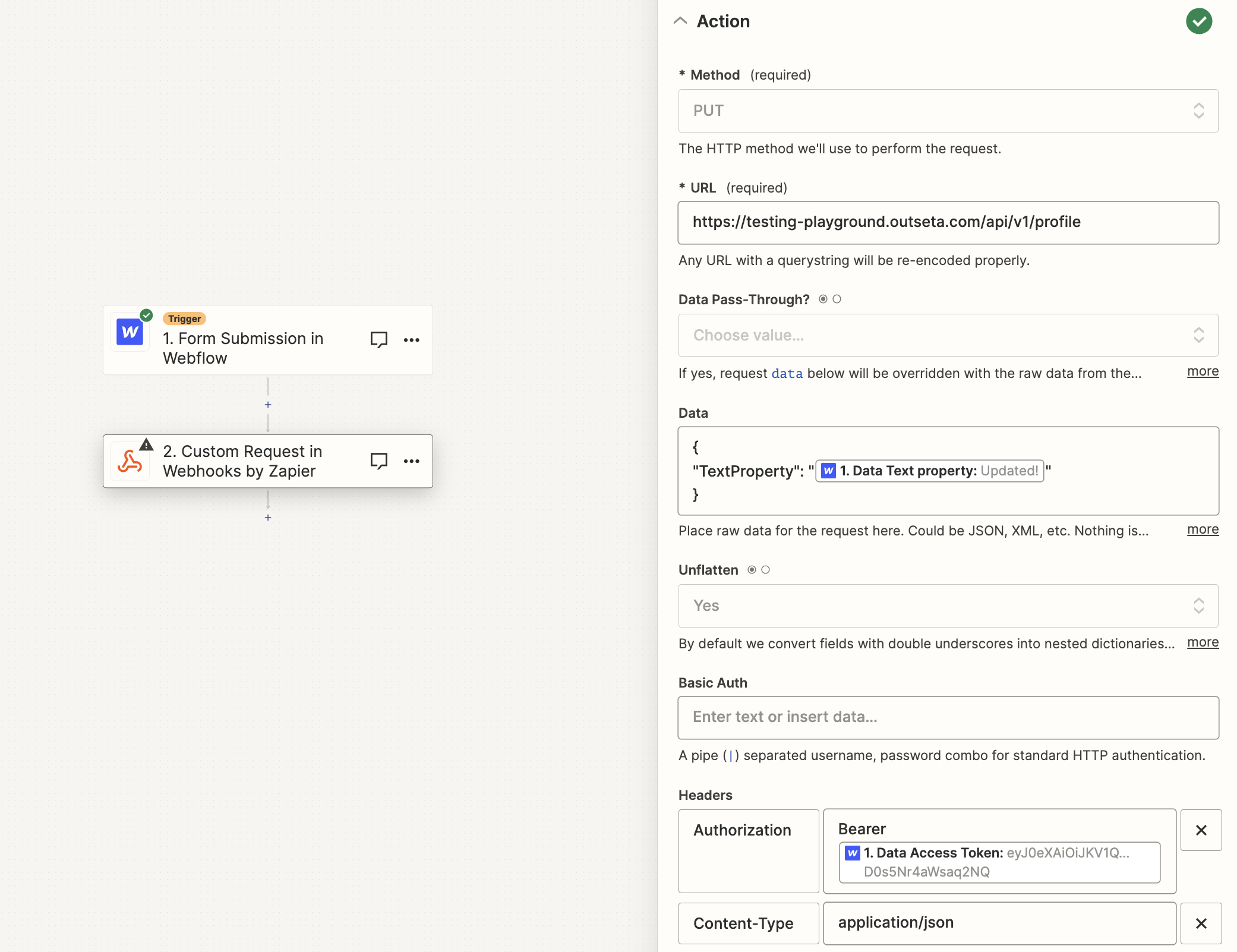Open more options for Webflow trigger step
The width and height of the screenshot is (1237, 952).
pyautogui.click(x=412, y=340)
